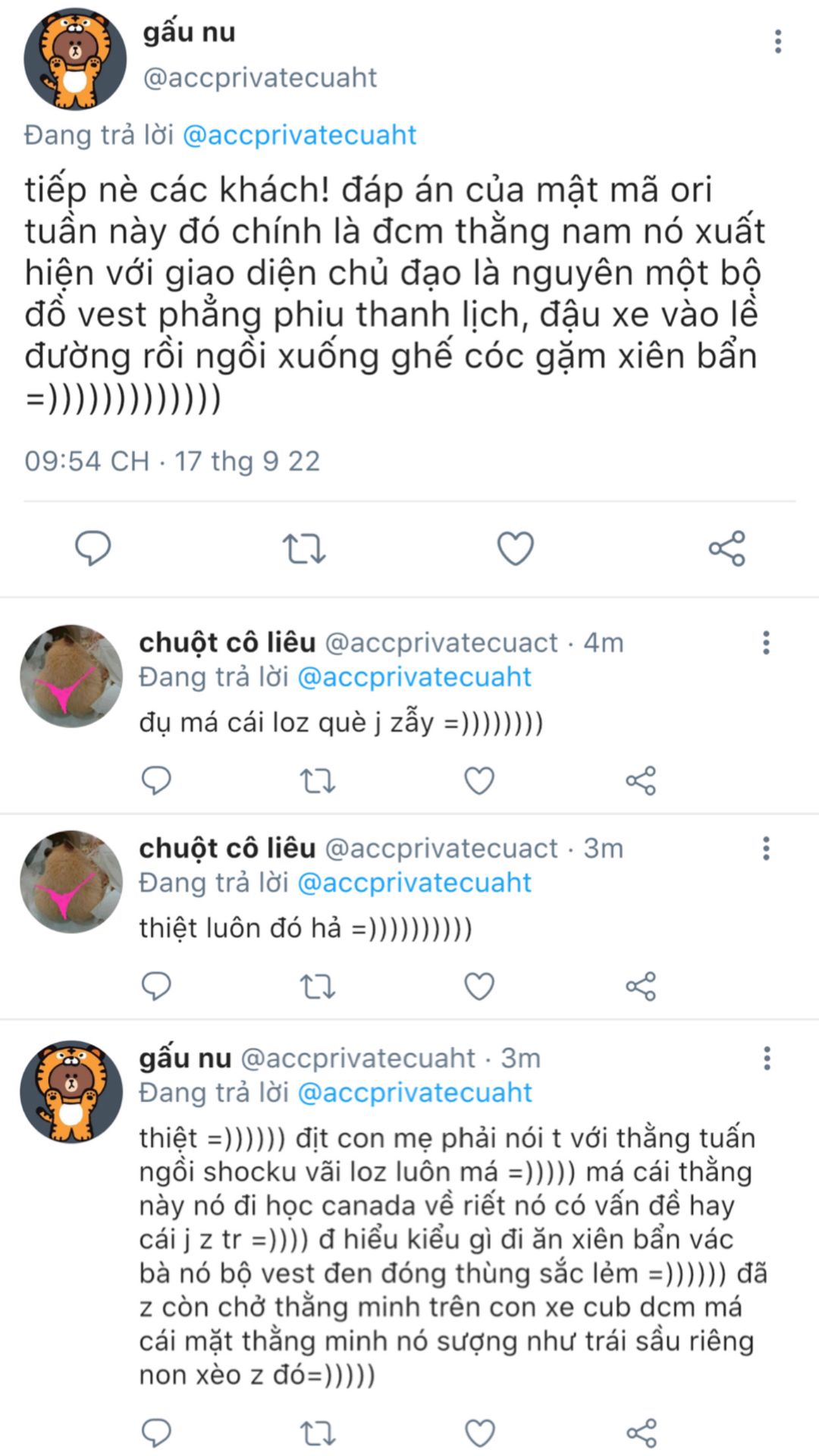
Task: Open options menu on chuột cô liêu's 3m reply
Action: [767, 848]
